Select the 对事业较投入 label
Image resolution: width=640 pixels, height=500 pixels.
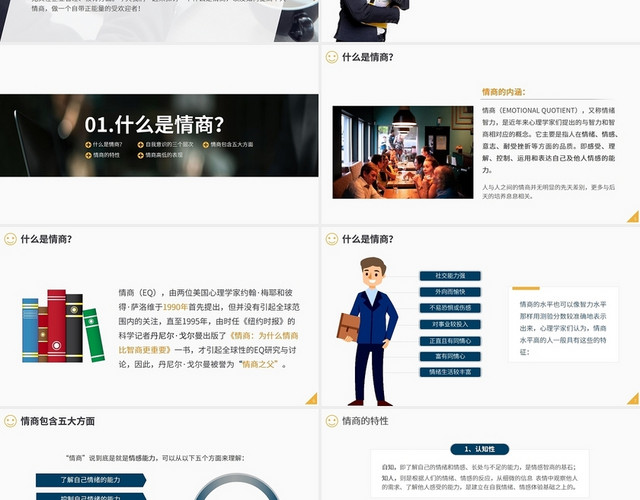point(450,324)
